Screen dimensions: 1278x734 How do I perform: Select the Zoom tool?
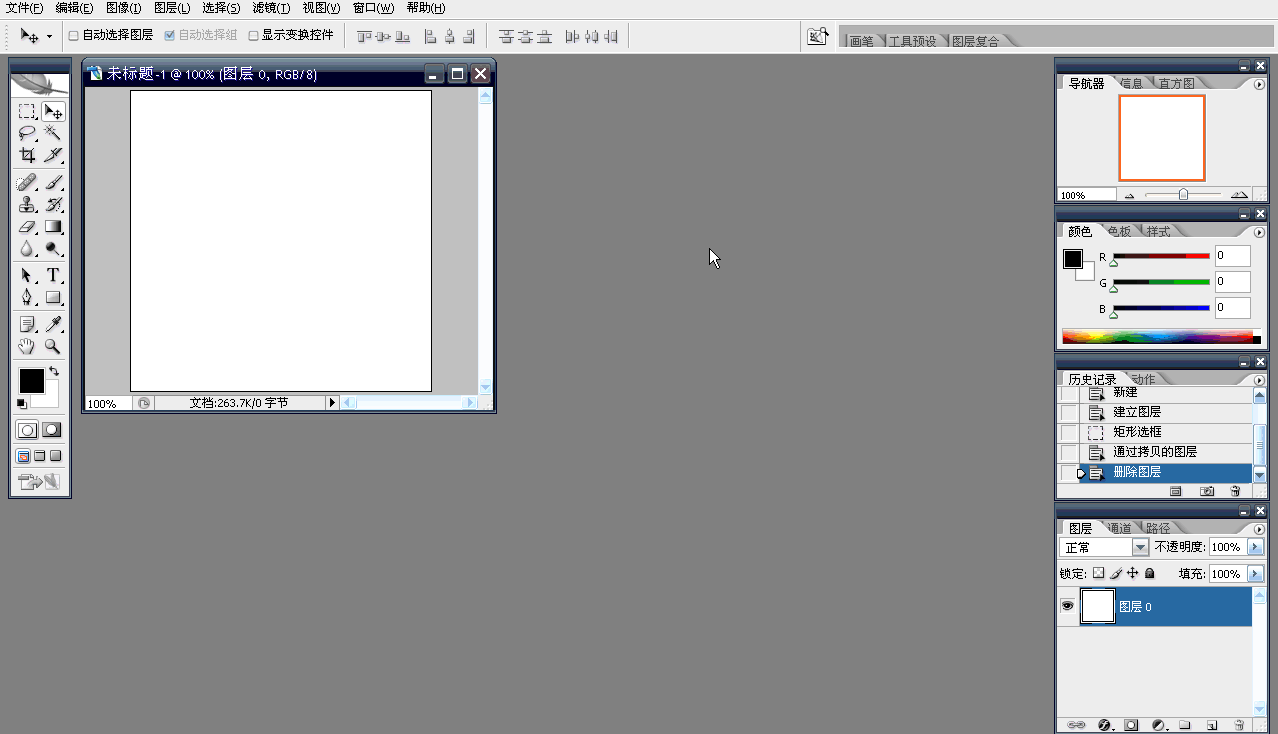click(53, 347)
